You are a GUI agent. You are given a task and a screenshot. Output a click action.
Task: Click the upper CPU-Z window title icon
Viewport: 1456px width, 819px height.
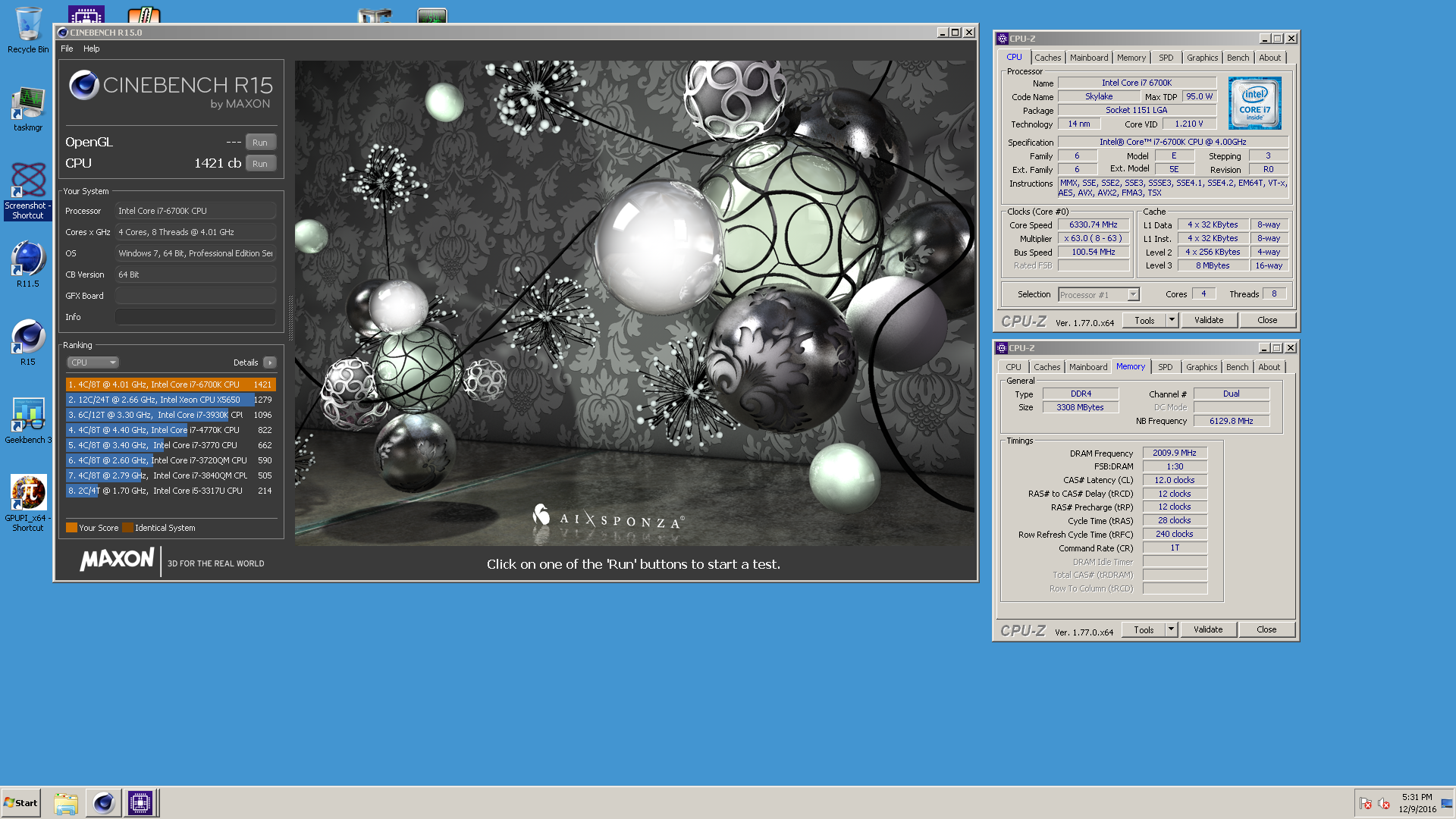pos(1003,39)
